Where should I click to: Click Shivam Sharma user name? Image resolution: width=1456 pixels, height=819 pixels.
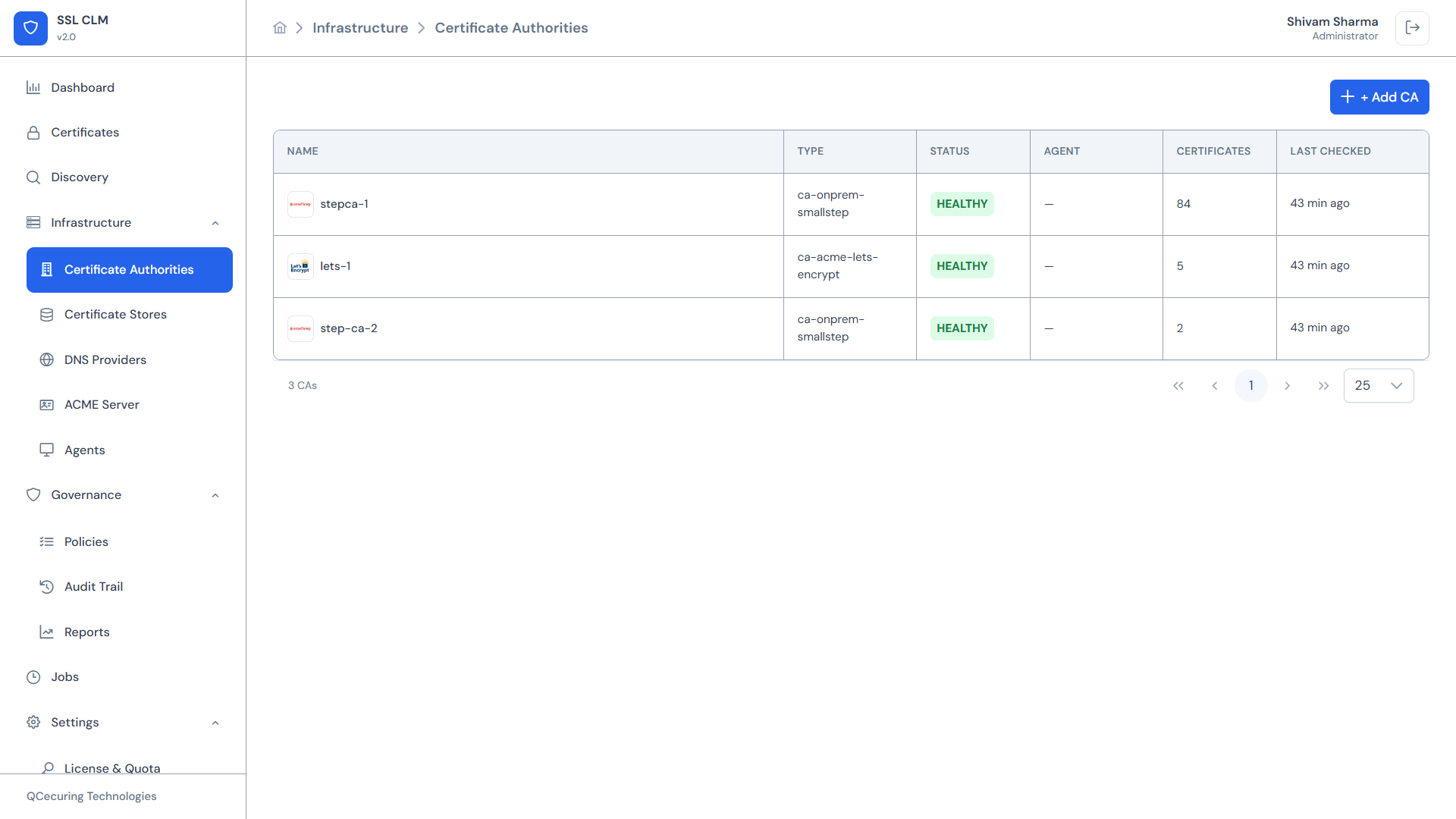(x=1332, y=21)
